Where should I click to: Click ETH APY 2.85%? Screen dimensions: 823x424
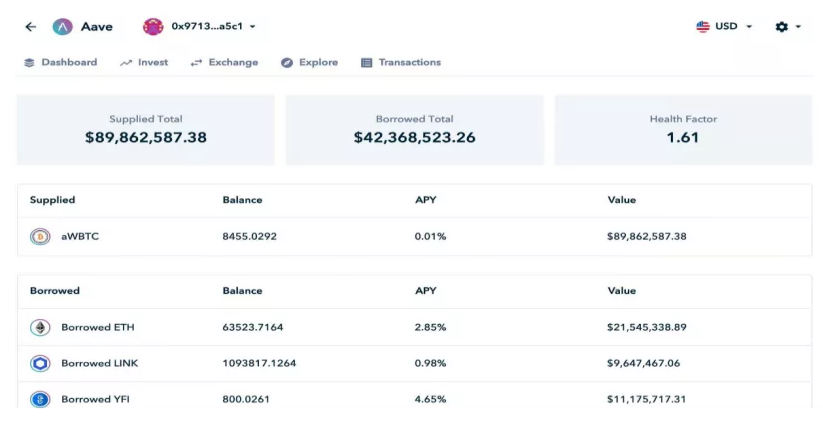click(430, 327)
